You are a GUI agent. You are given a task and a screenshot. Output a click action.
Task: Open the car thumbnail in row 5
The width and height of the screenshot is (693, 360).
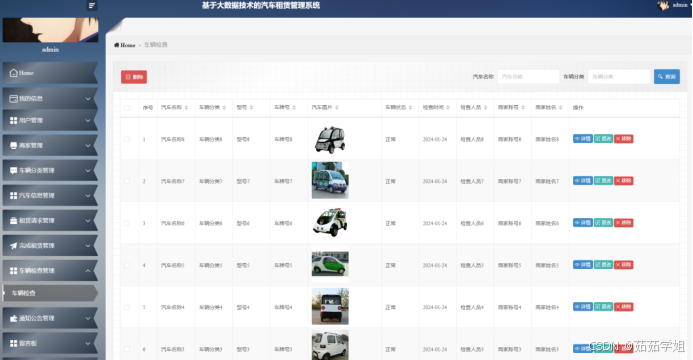point(330,306)
